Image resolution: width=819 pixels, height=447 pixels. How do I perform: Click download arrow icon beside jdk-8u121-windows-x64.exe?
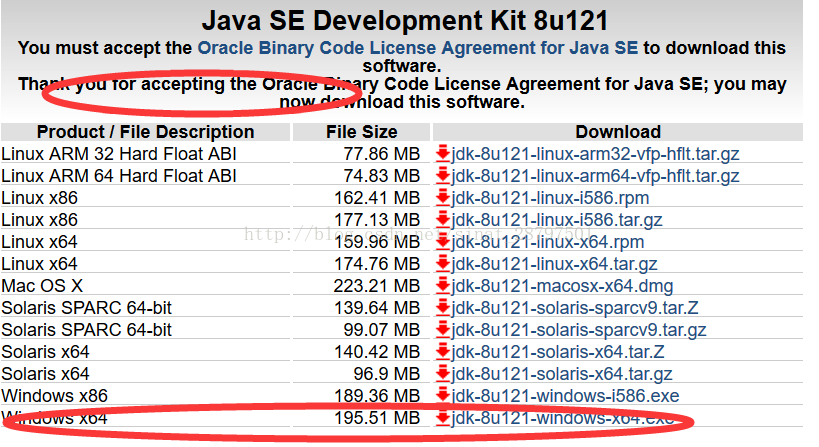443,418
